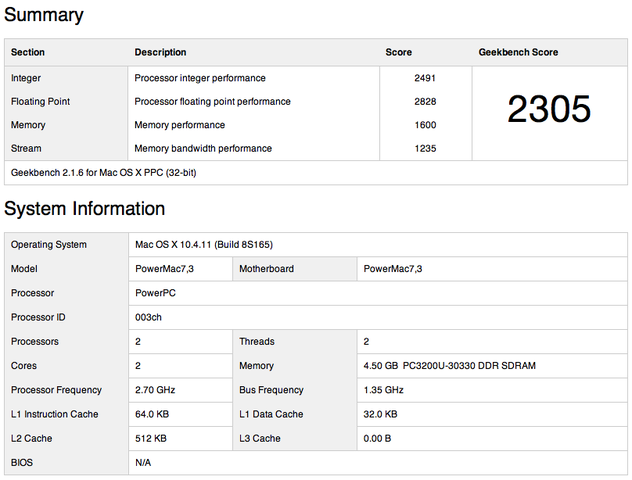Select the Model label
Screen dimensions: 632x480
pos(24,269)
